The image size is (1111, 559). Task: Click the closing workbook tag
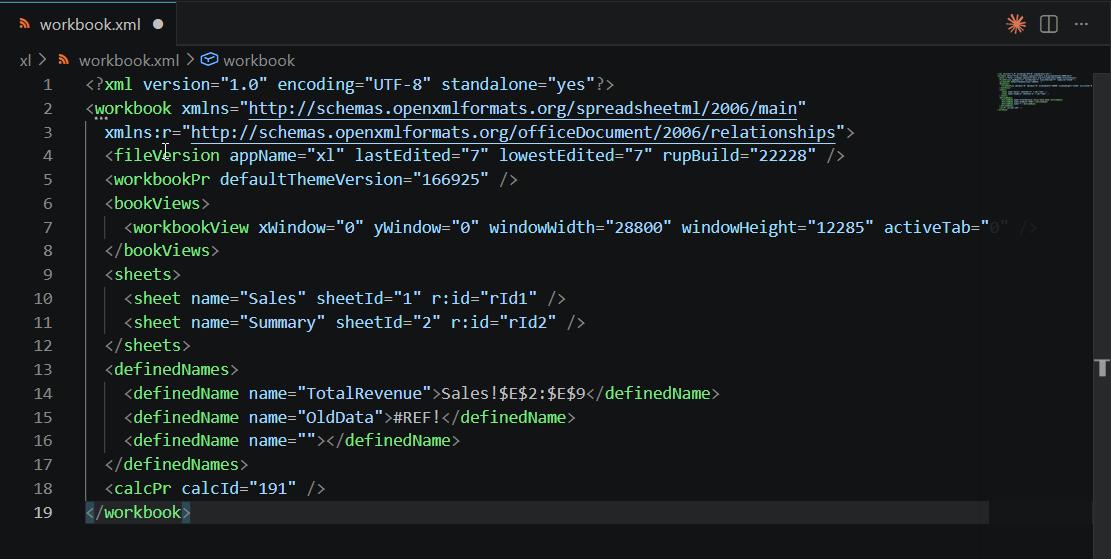click(x=138, y=512)
